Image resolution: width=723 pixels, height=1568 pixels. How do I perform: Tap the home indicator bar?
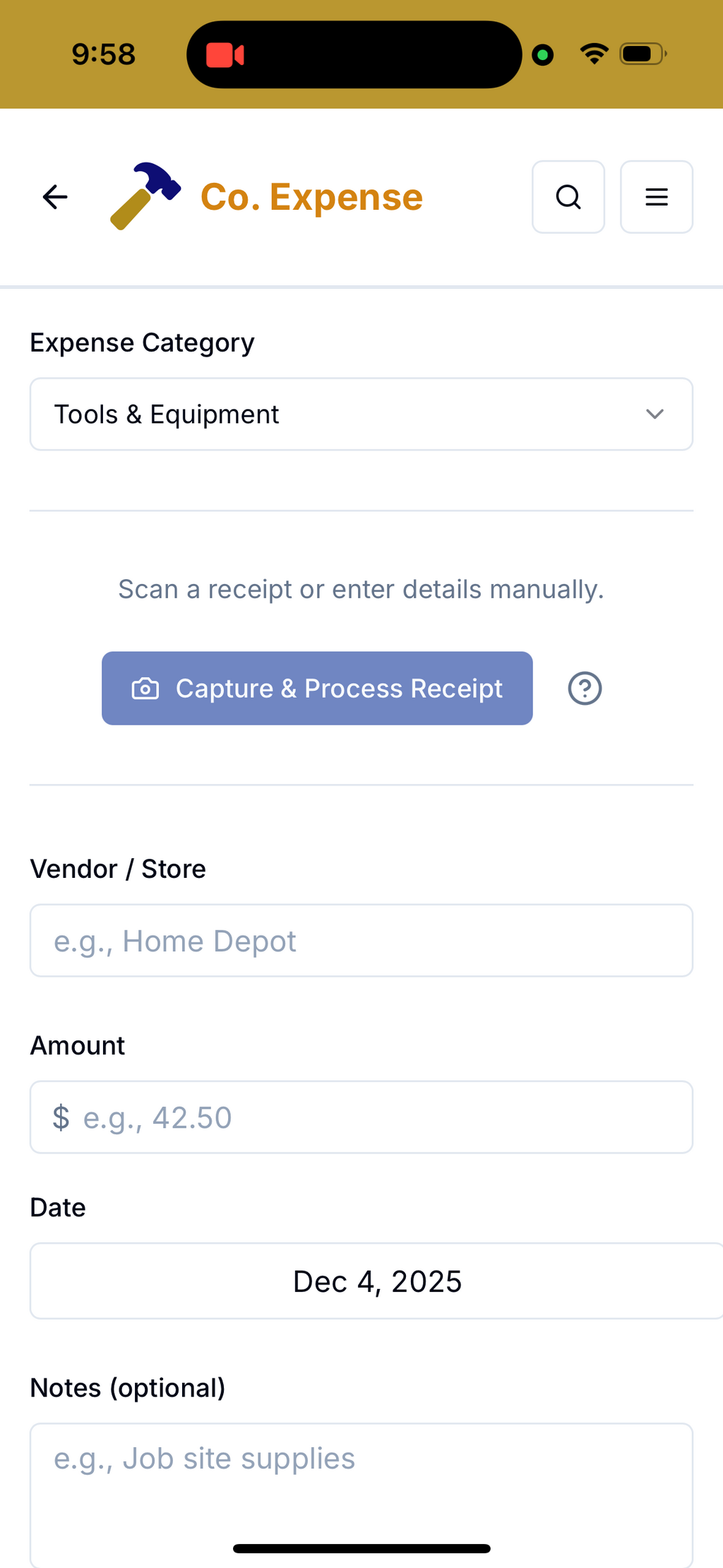click(361, 1549)
